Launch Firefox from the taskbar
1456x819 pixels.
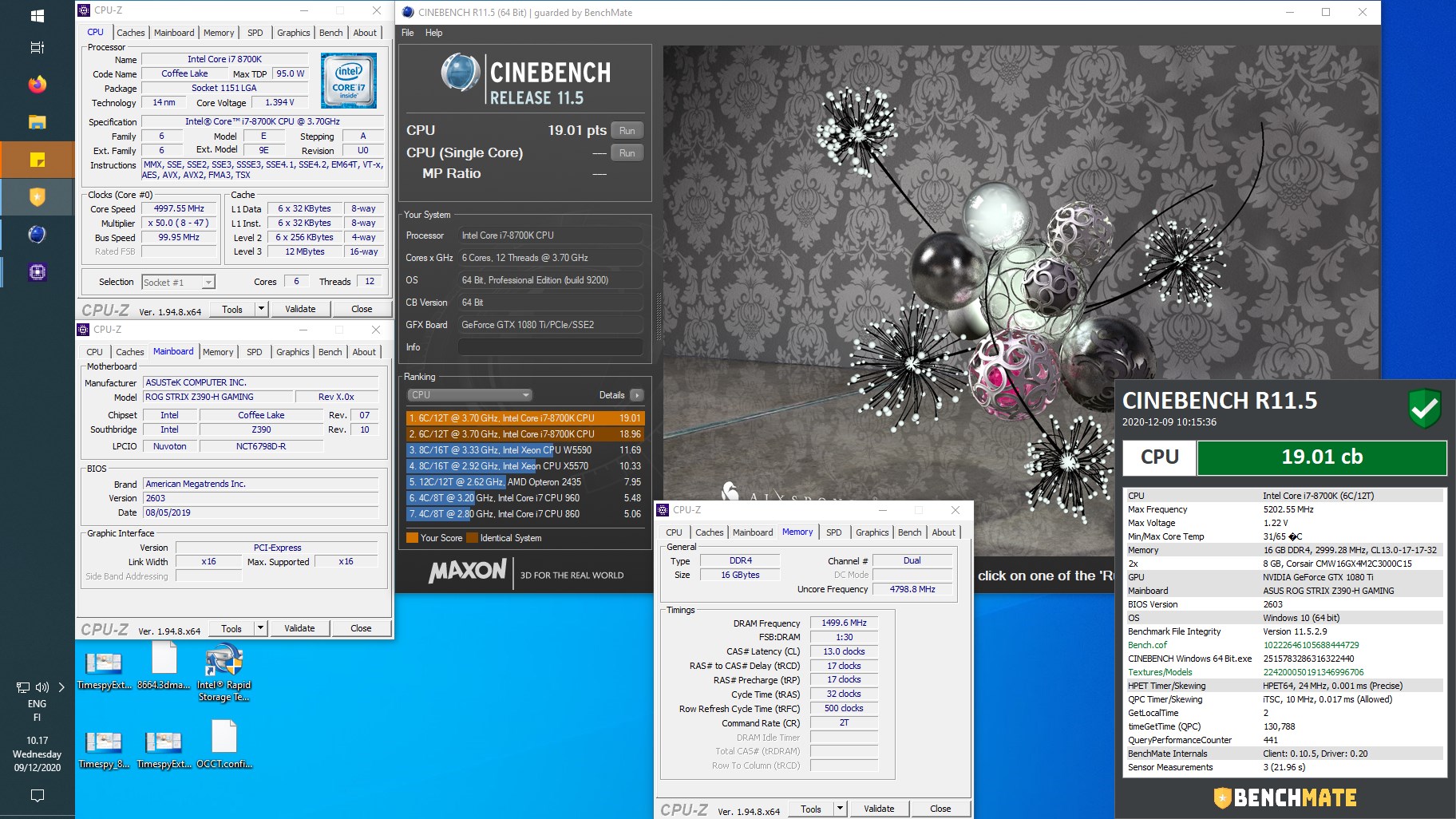coord(37,85)
